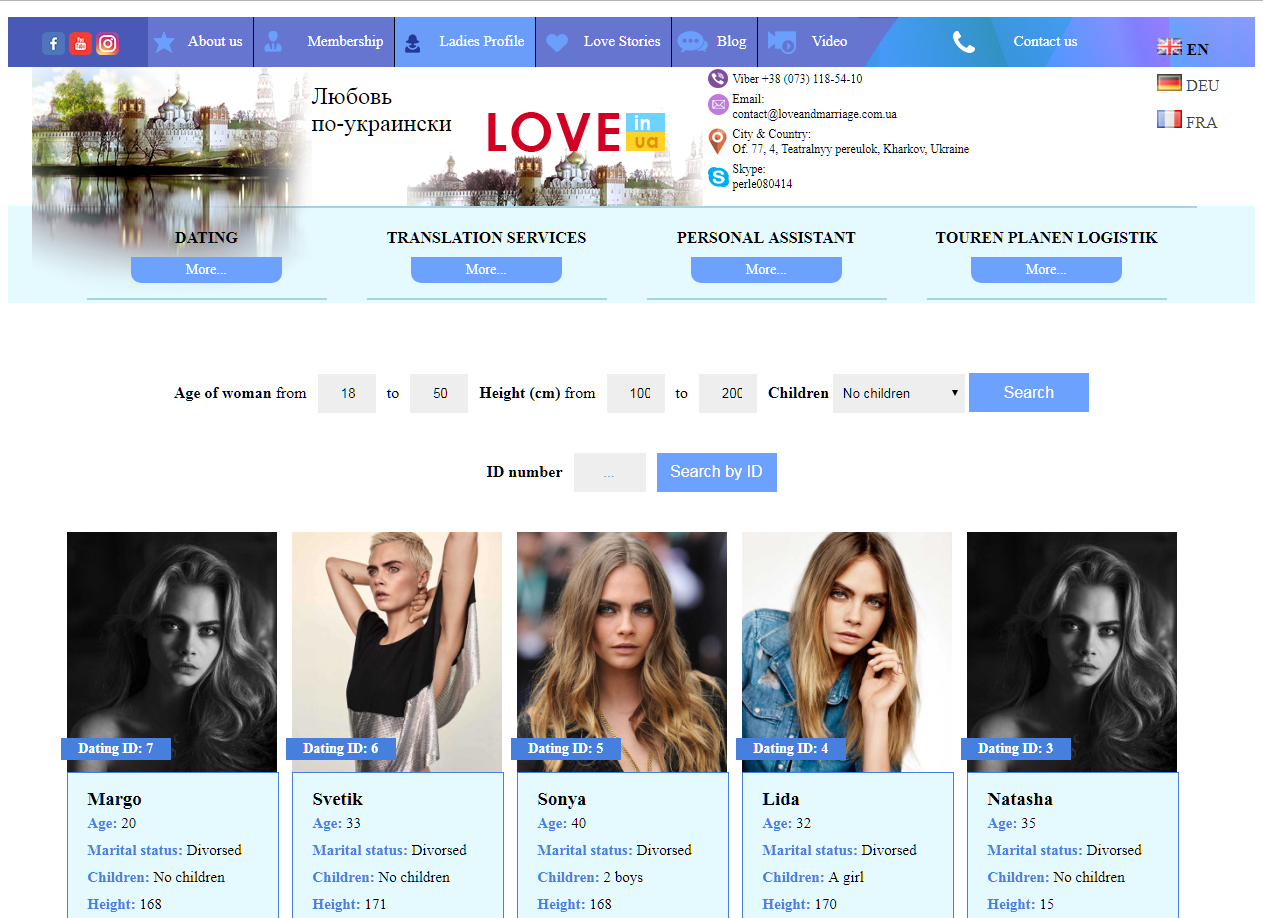Click the blue Search button

tap(1028, 393)
